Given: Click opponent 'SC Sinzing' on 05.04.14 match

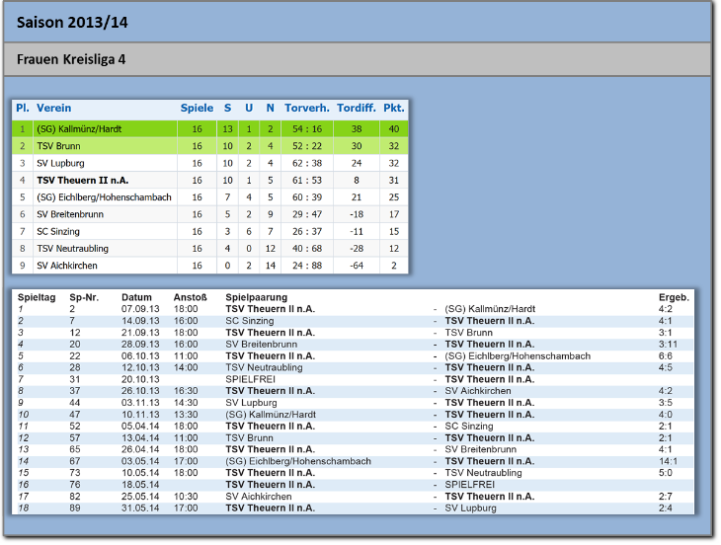Looking at the screenshot, I should pyautogui.click(x=469, y=426).
